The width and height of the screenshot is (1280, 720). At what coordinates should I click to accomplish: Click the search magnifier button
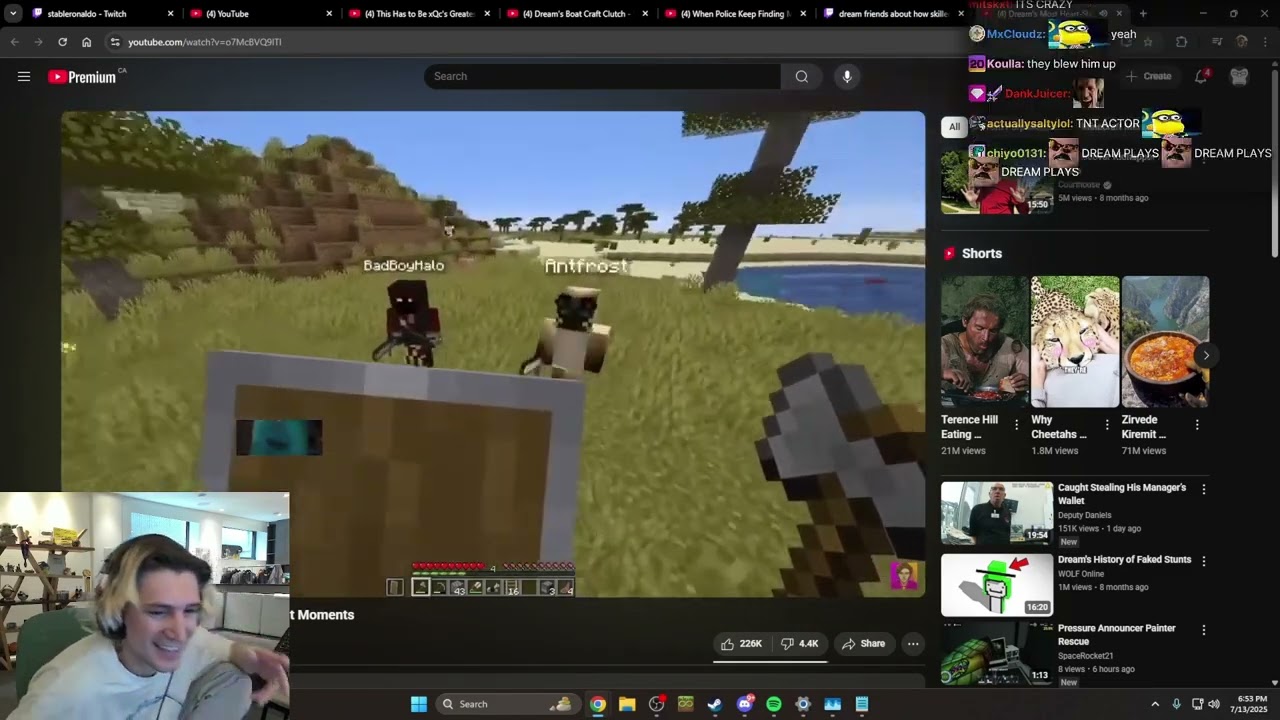801,76
